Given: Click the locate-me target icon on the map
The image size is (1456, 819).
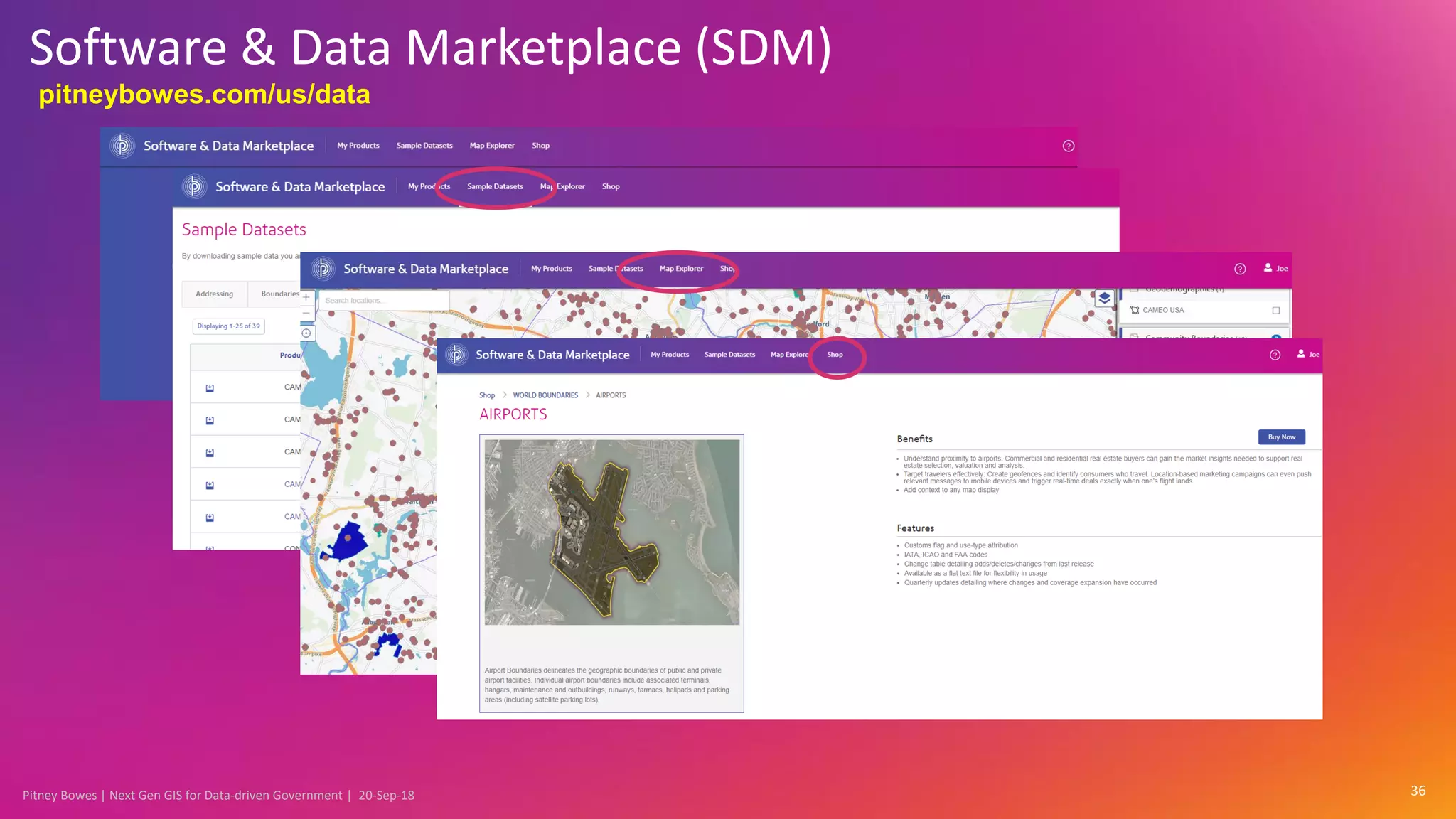Looking at the screenshot, I should click(x=306, y=333).
